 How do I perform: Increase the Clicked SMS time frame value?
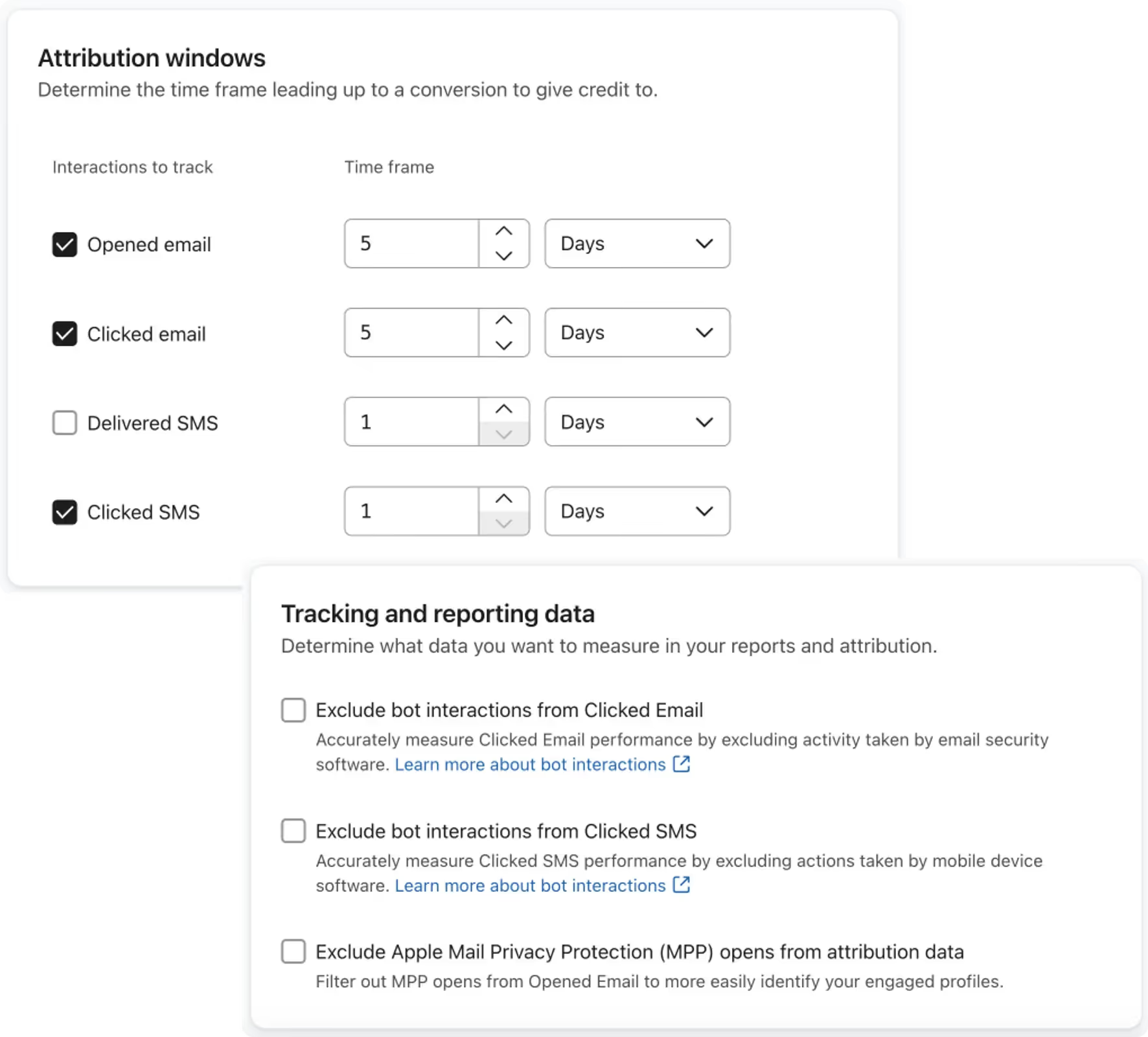coord(504,499)
